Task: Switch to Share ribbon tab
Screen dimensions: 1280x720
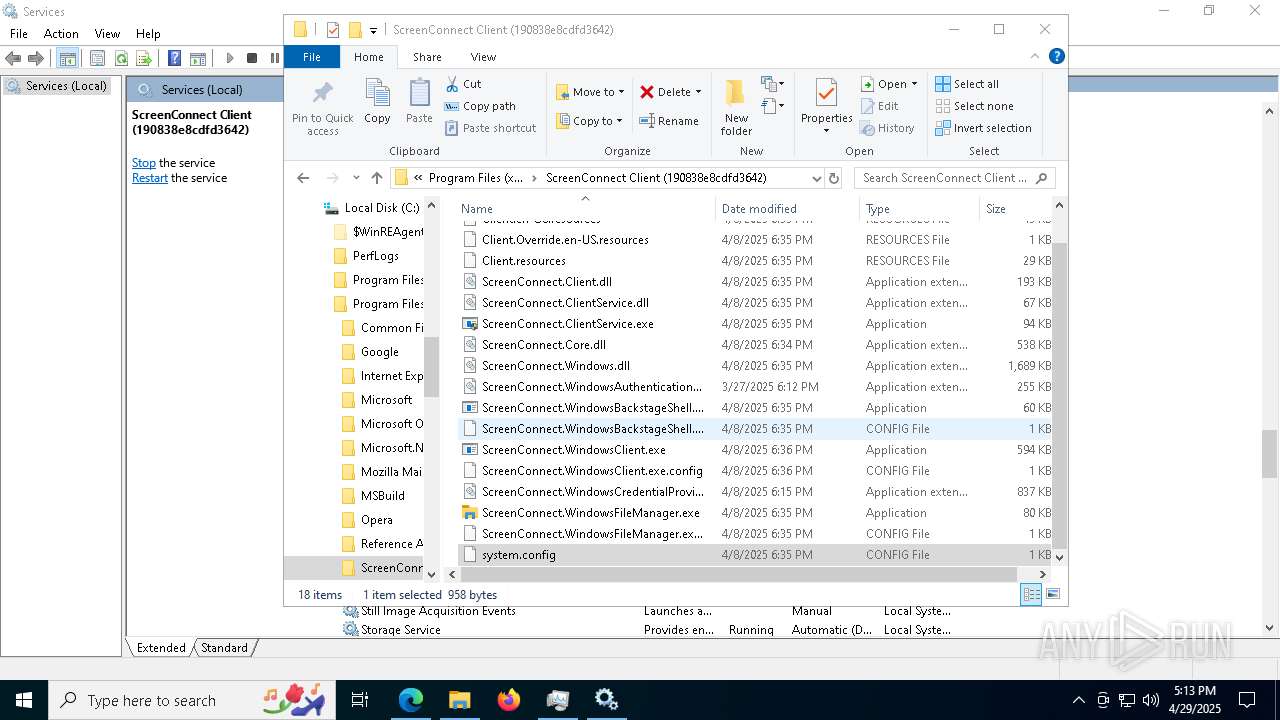Action: point(427,57)
